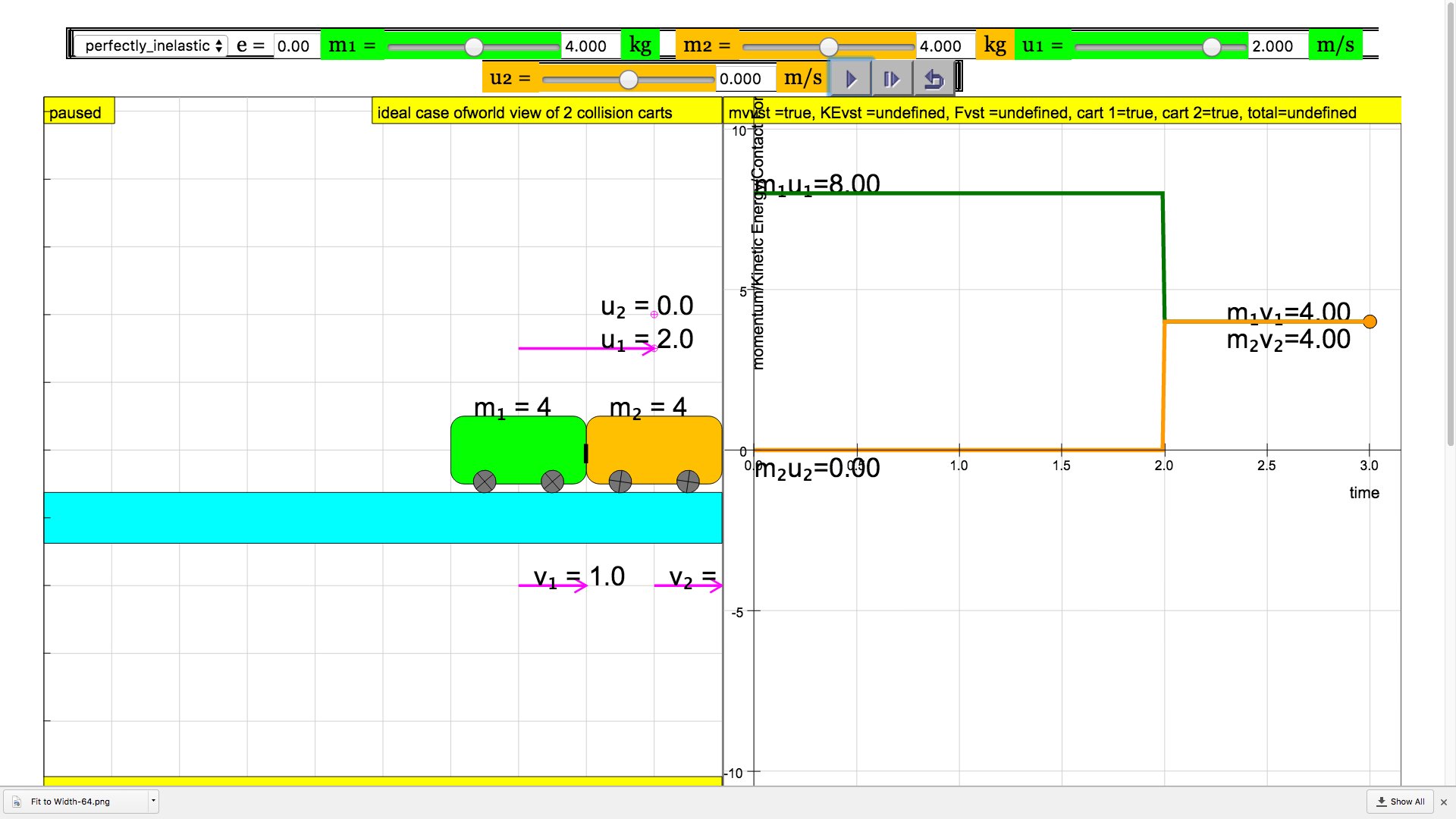1456x819 pixels.
Task: Click the m1 value field showing 4.000
Action: pyautogui.click(x=589, y=45)
